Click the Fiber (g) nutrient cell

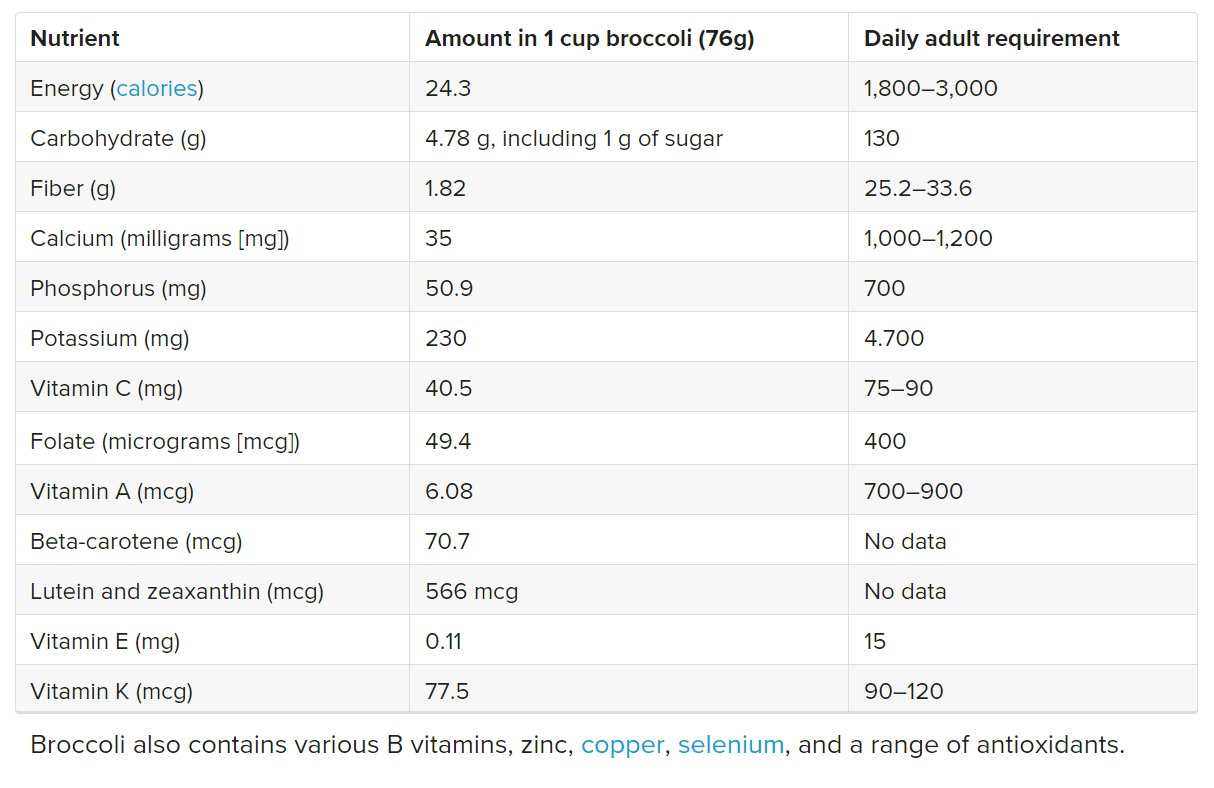[x=73, y=188]
